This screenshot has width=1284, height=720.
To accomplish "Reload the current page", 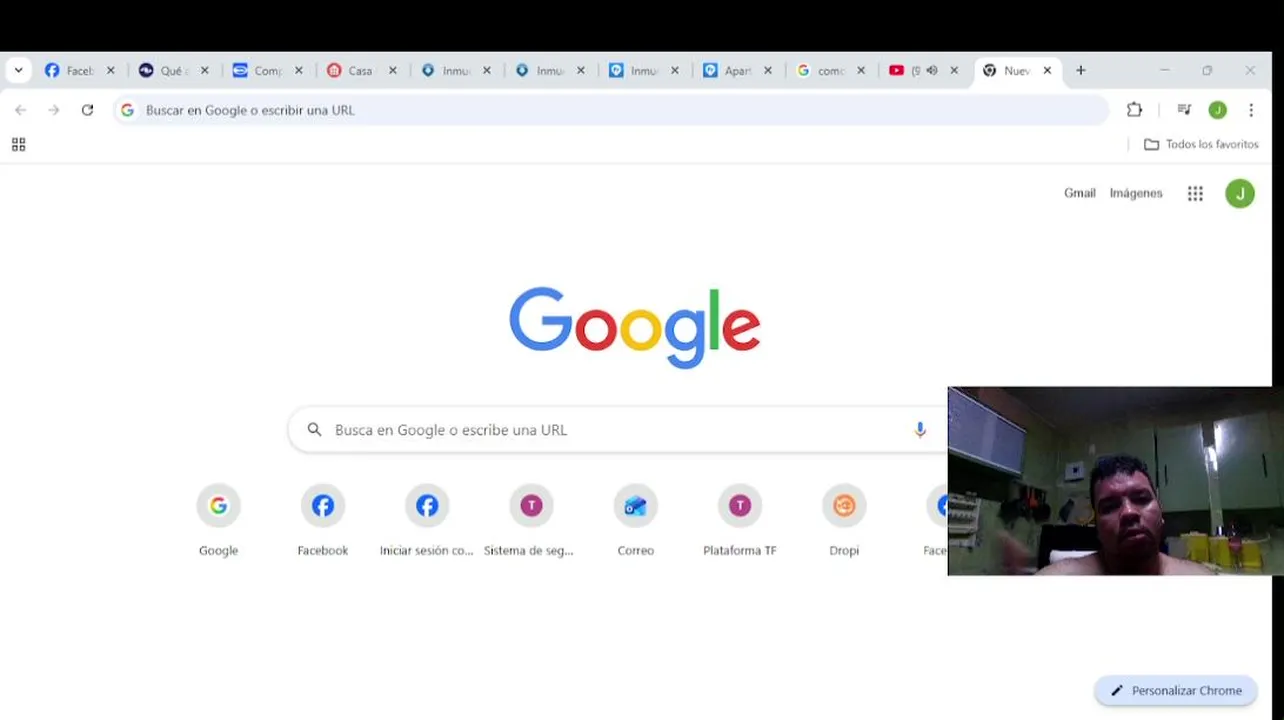I will pos(88,110).
